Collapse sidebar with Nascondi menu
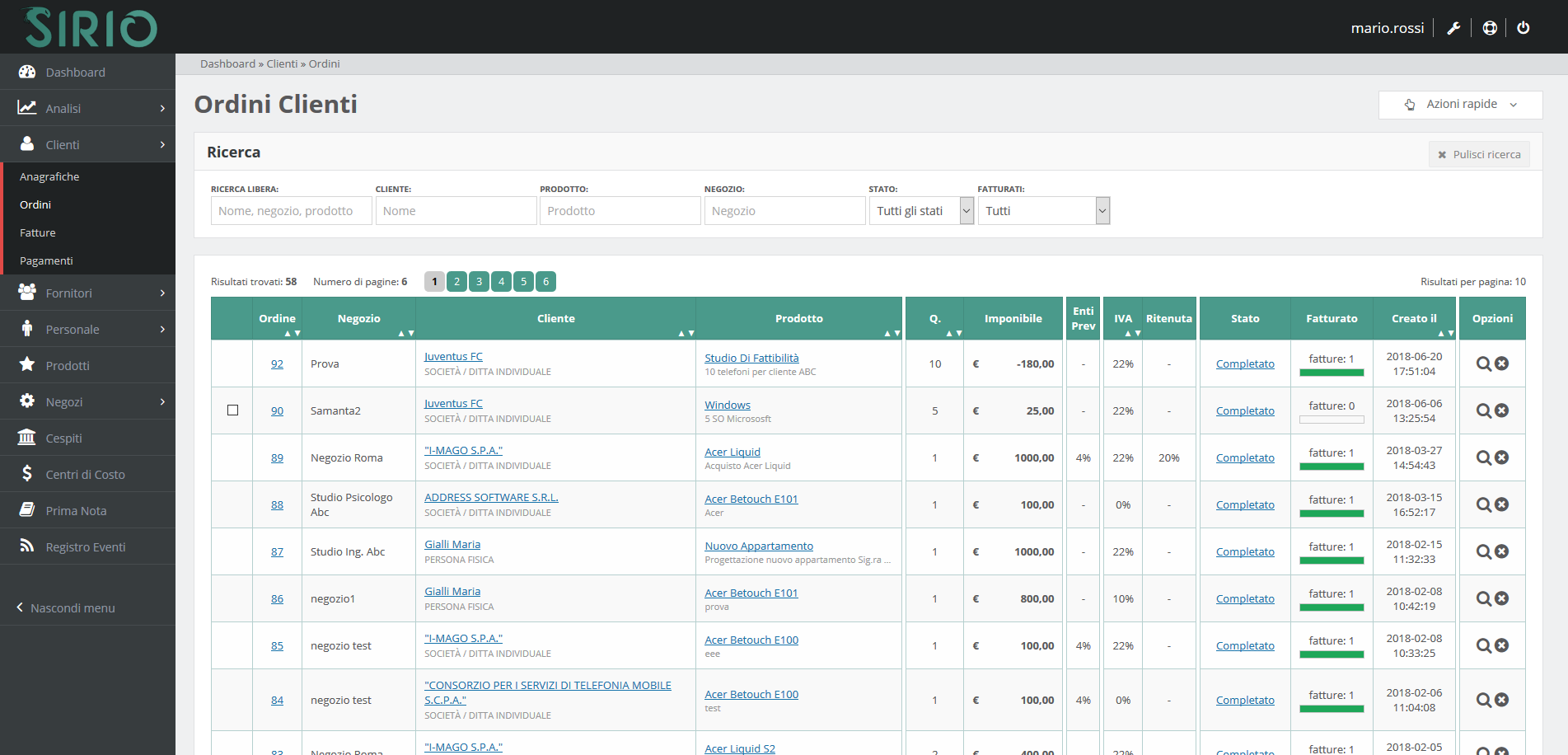1568x755 pixels. (66, 607)
